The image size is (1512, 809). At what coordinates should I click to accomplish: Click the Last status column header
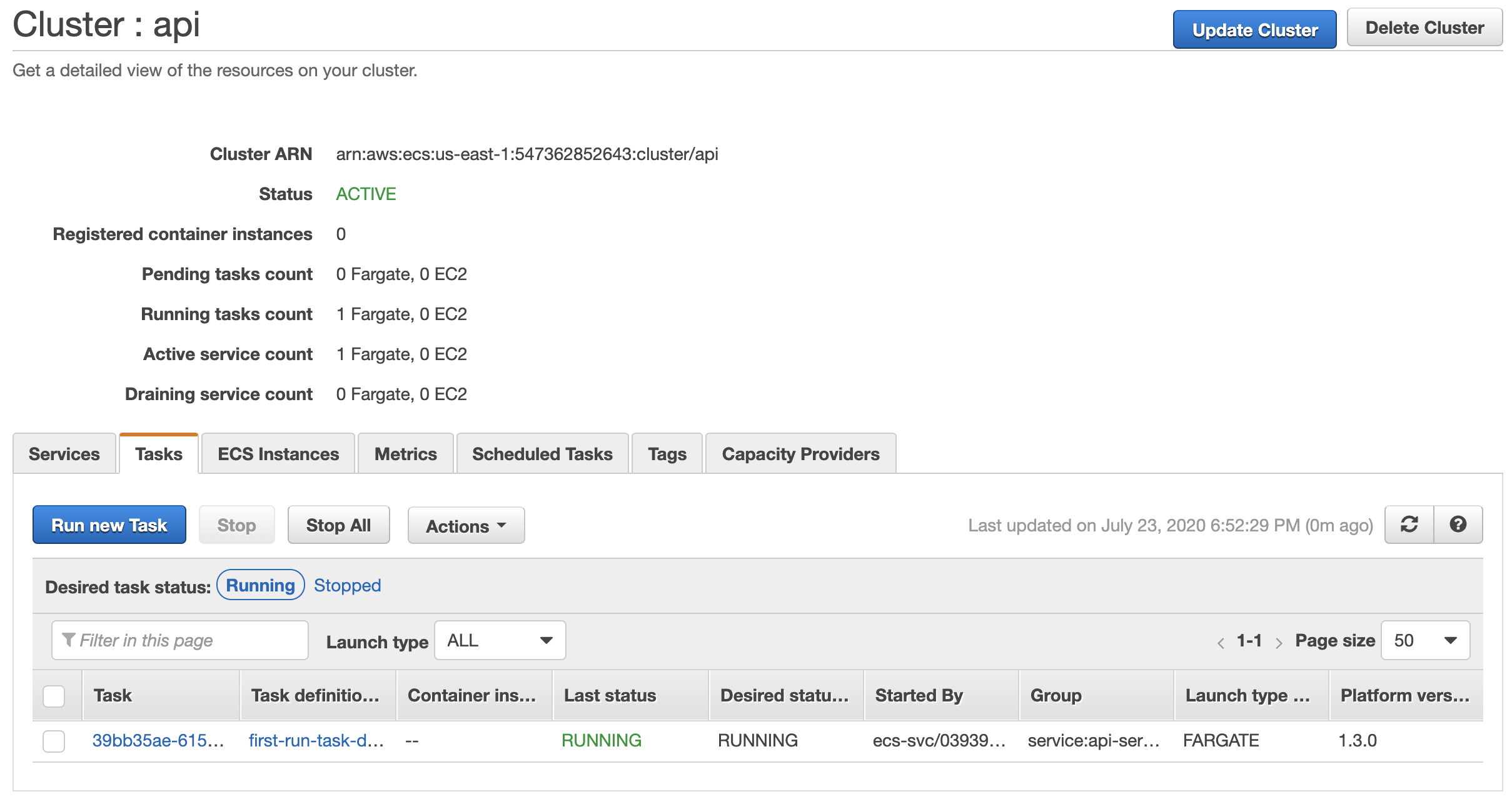610,695
